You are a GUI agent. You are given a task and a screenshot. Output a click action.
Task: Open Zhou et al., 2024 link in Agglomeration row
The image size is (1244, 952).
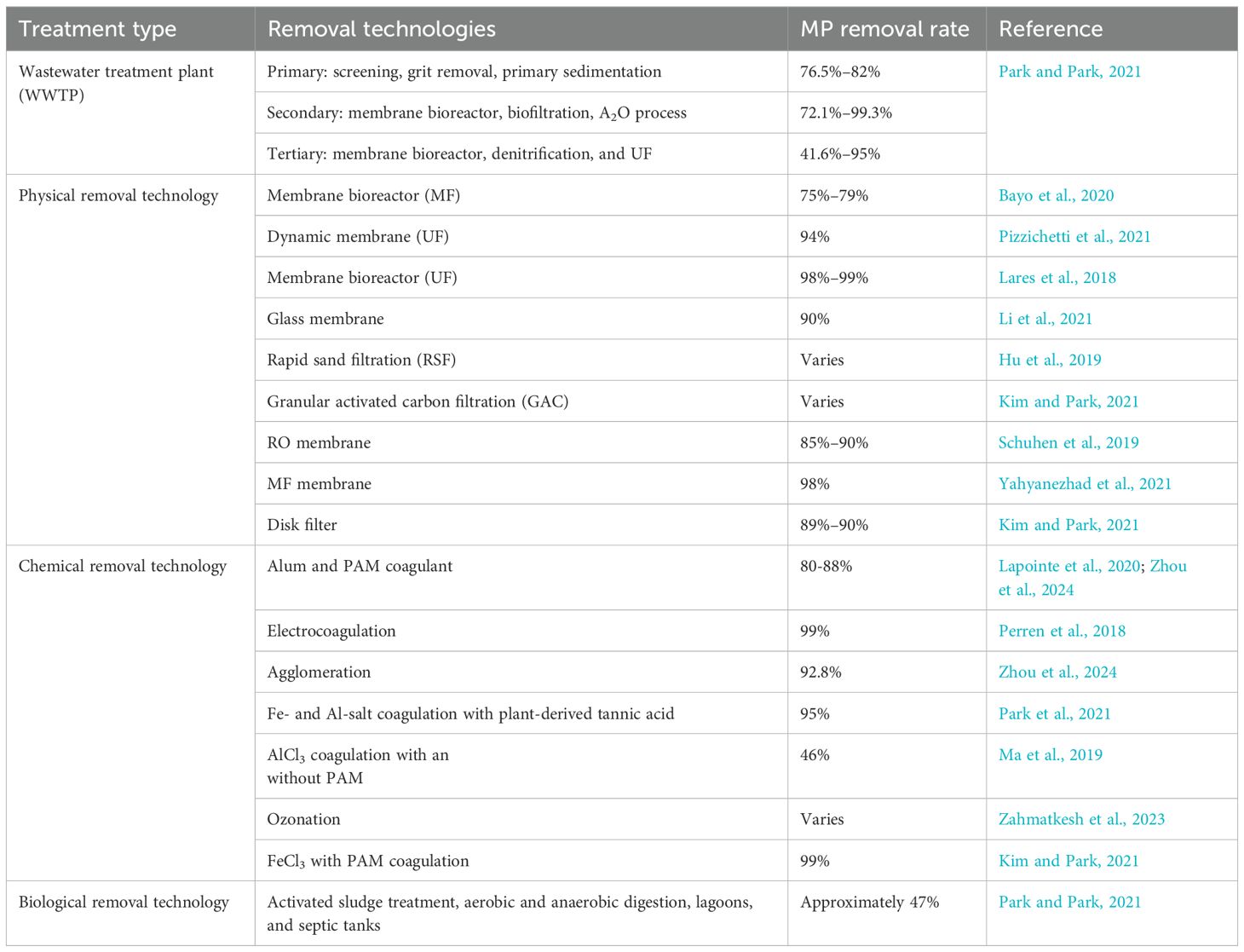point(1057,672)
